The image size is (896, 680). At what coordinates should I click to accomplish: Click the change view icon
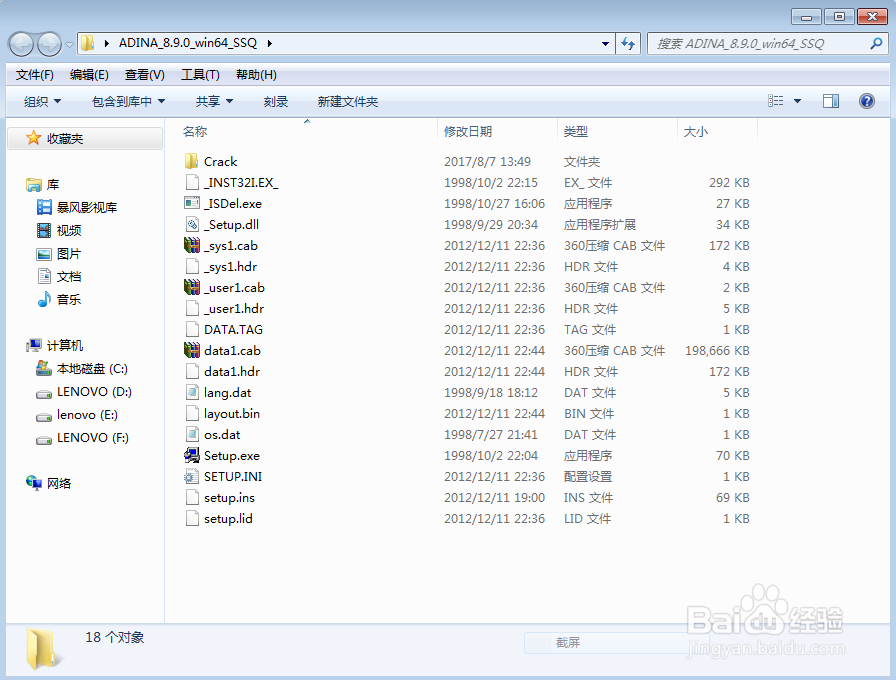click(775, 101)
